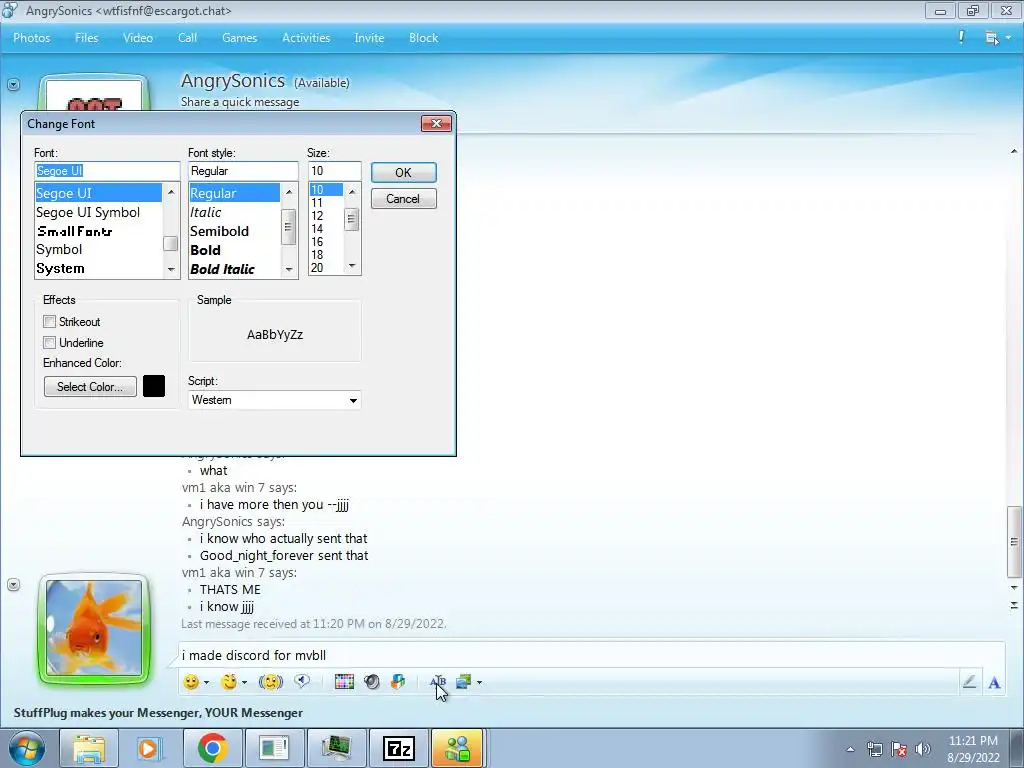Send a nudge with the shaking emoticon
The height and width of the screenshot is (768, 1024).
click(270, 682)
